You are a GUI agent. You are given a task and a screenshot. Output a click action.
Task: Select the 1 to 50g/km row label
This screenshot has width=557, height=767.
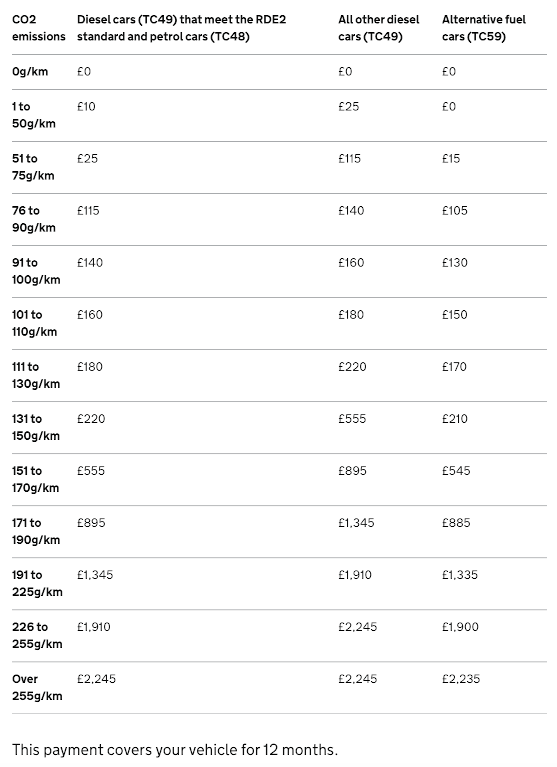tap(34, 115)
